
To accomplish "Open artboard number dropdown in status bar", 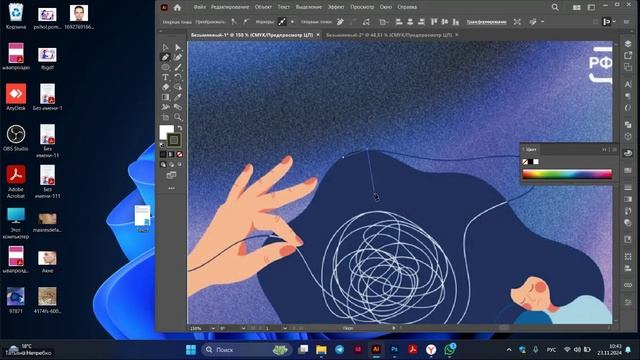I will (x=285, y=328).
